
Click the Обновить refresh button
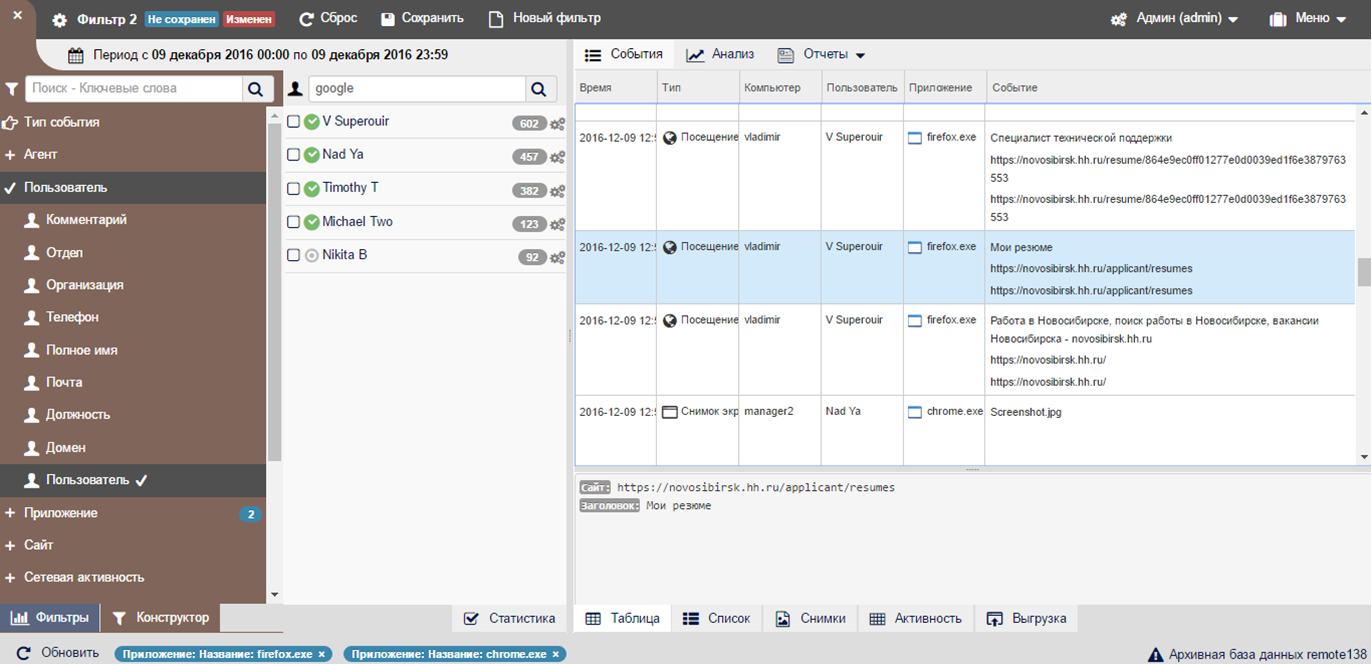[58, 653]
